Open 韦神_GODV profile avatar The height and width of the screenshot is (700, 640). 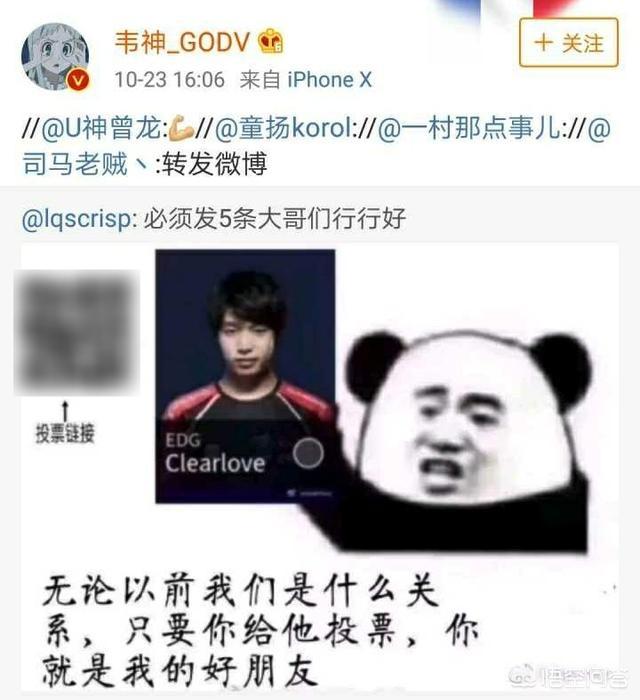pos(55,57)
